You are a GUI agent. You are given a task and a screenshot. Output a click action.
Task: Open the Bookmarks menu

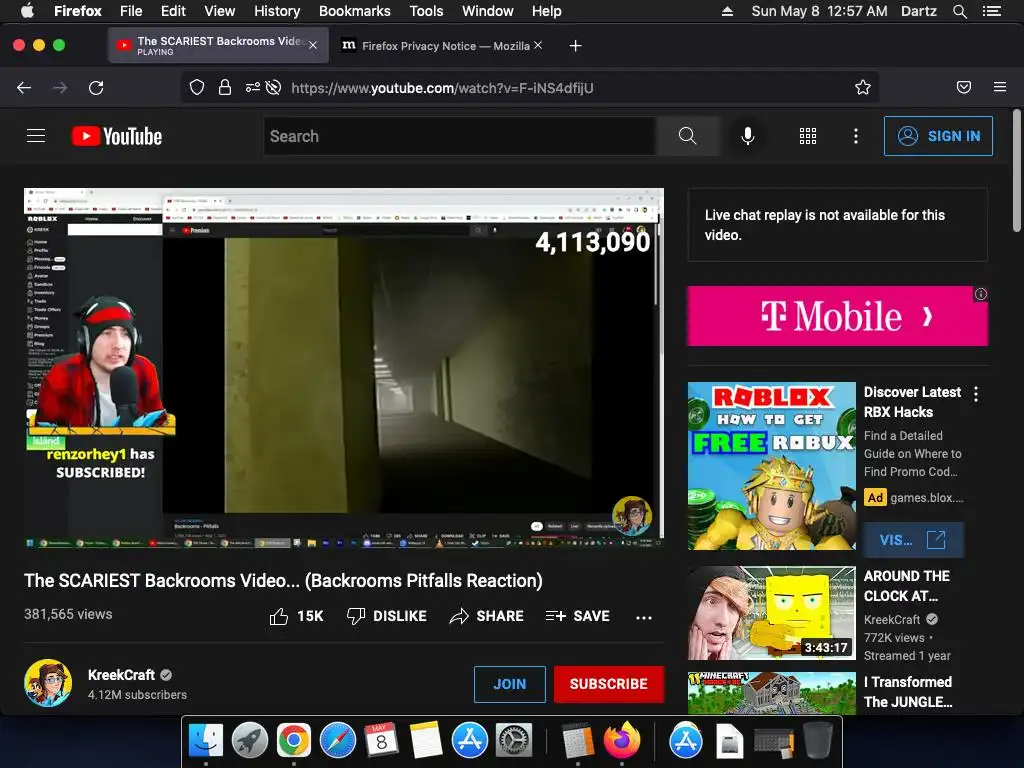pos(355,11)
